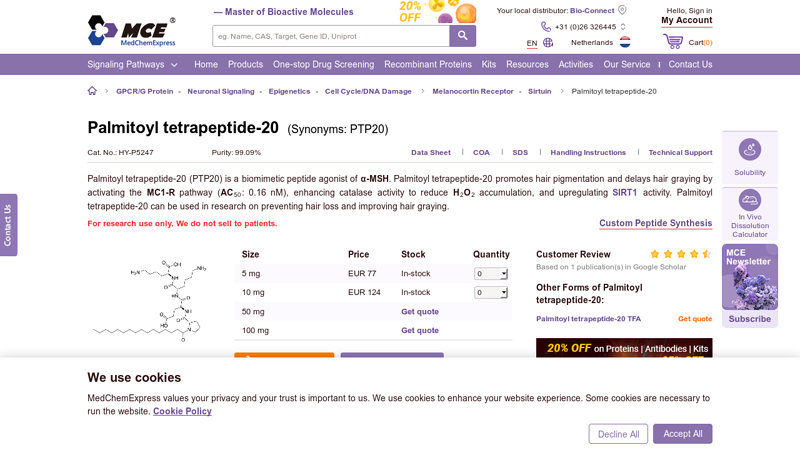Open the Kits menu
Image resolution: width=800 pixels, height=450 pixels.
(489, 65)
